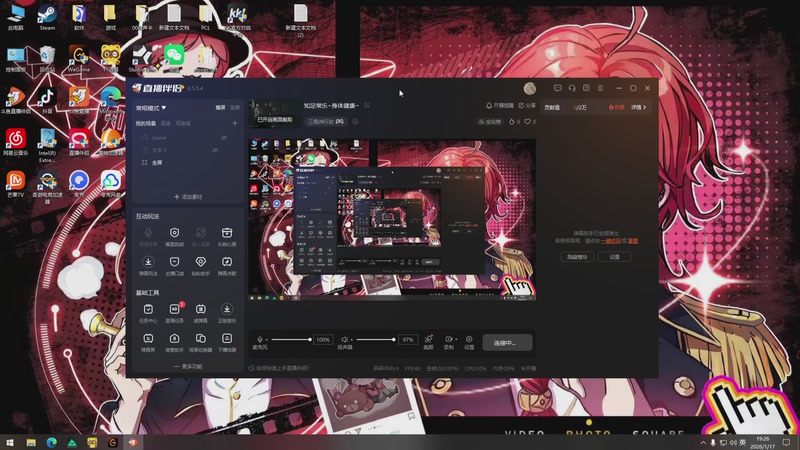Viewport: 800px width, 450px height.
Task: Click the 100% microphone volume field
Action: 323,340
